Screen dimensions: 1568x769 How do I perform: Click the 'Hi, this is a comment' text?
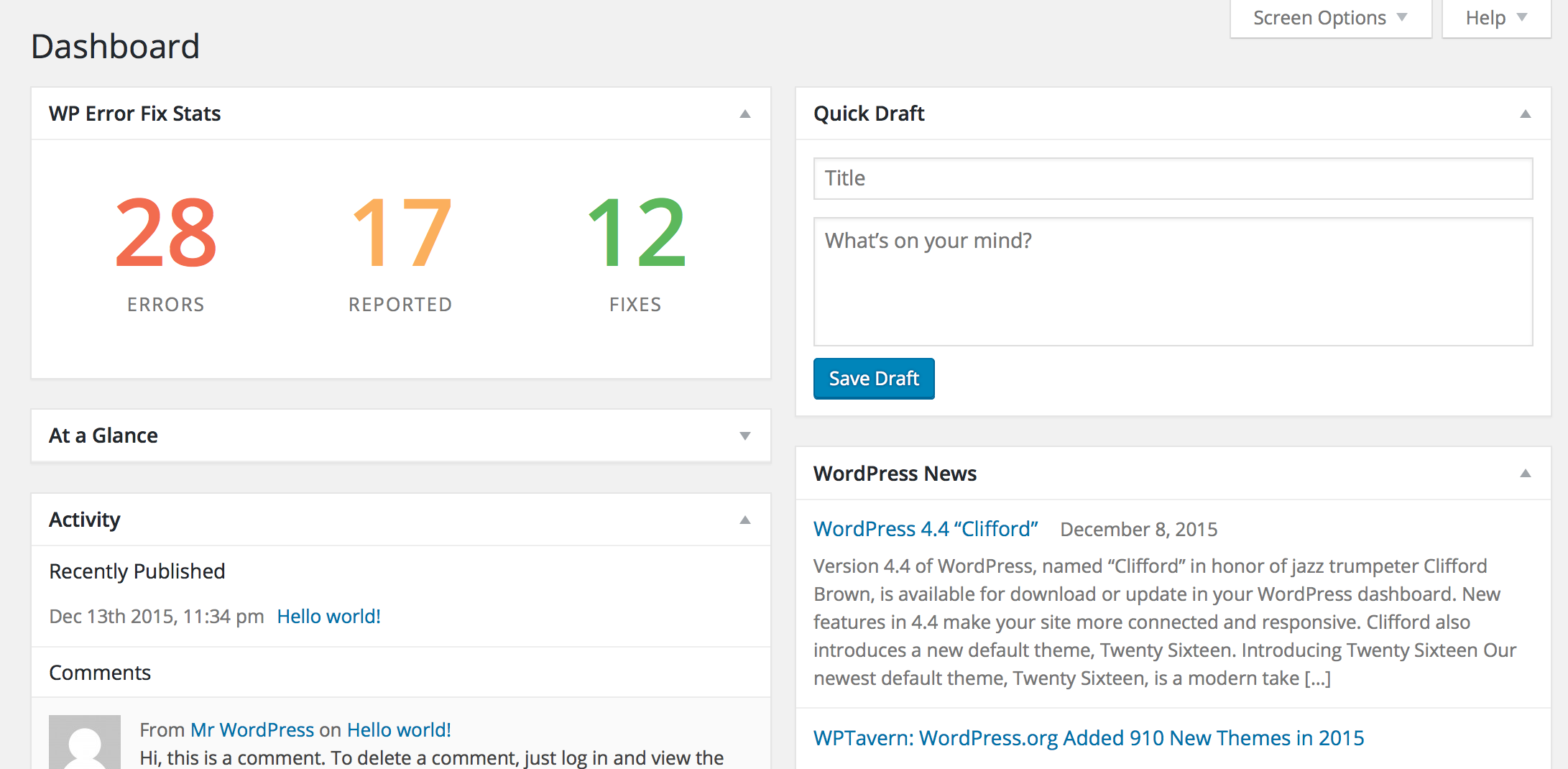431,758
